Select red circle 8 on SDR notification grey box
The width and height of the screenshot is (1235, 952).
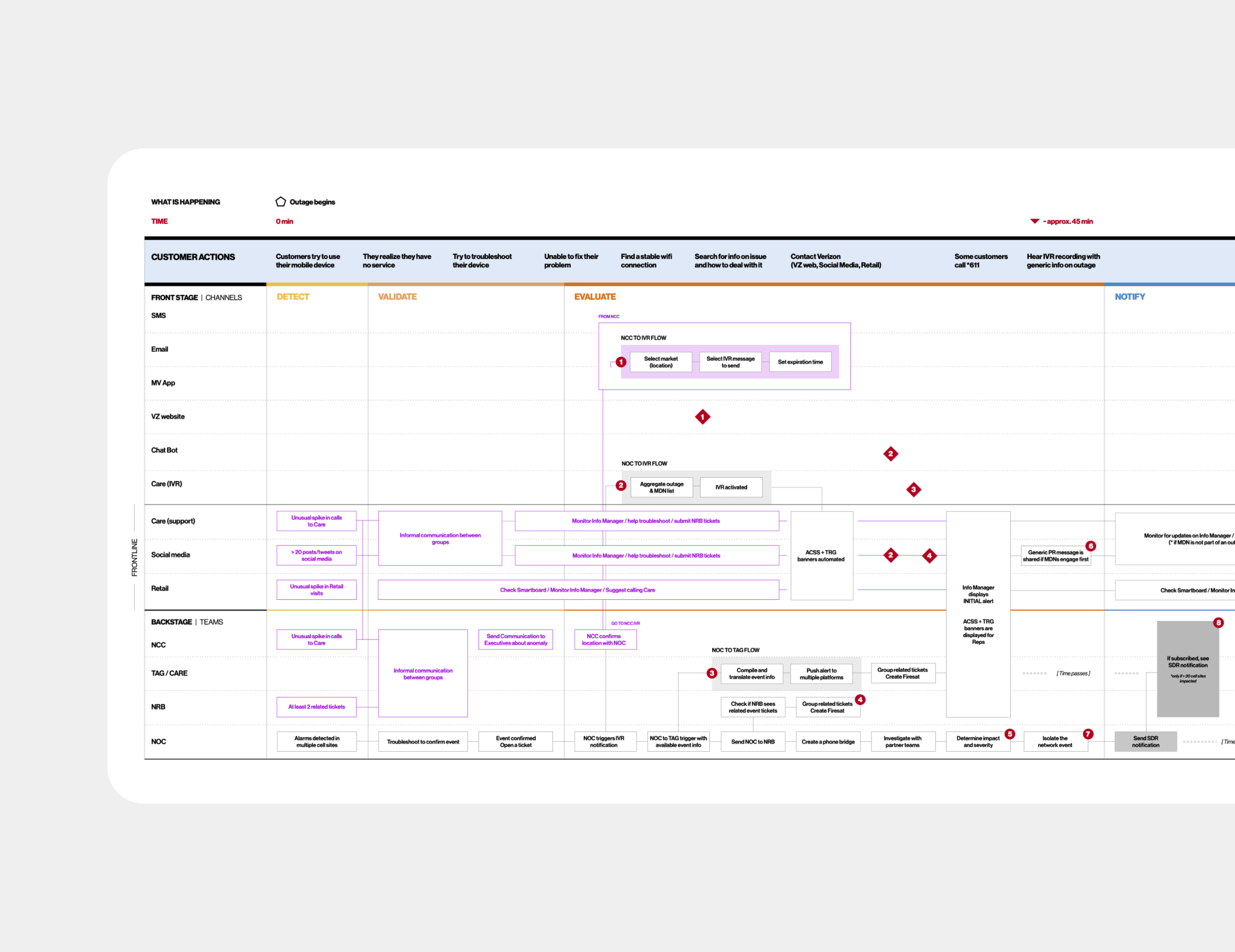pyautogui.click(x=1218, y=623)
